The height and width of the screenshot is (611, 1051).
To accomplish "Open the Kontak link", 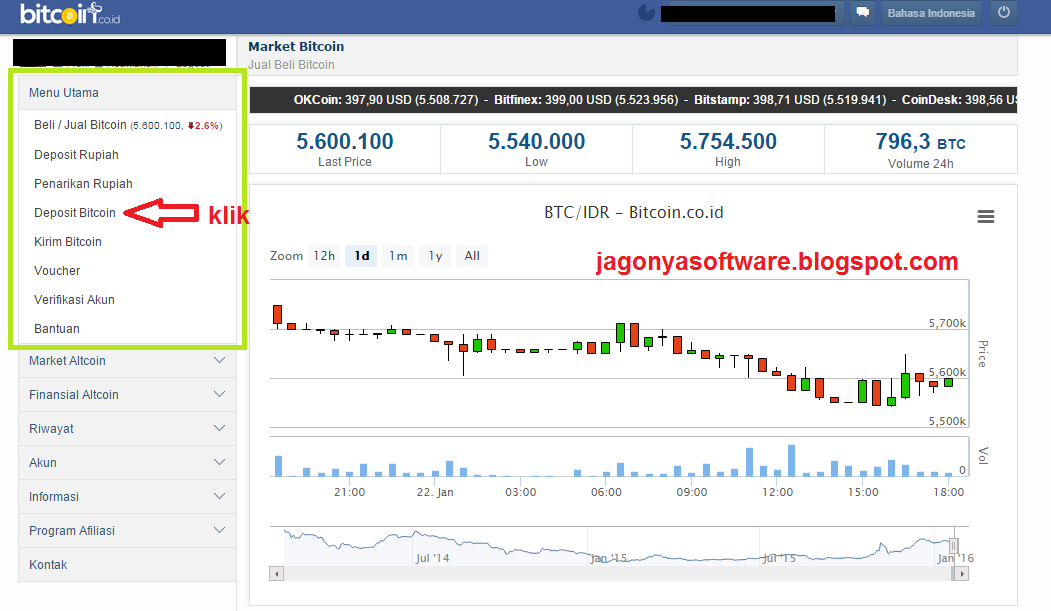I will click(127, 565).
